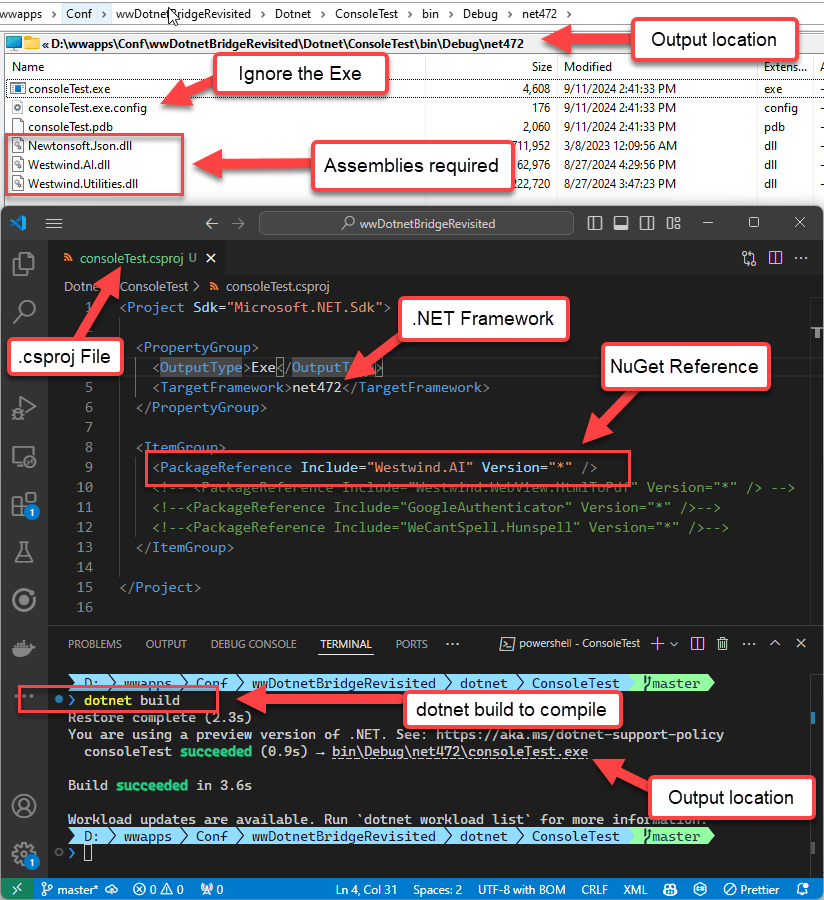Open the Explorer view in activity bar
The image size is (824, 900).
coord(23,264)
